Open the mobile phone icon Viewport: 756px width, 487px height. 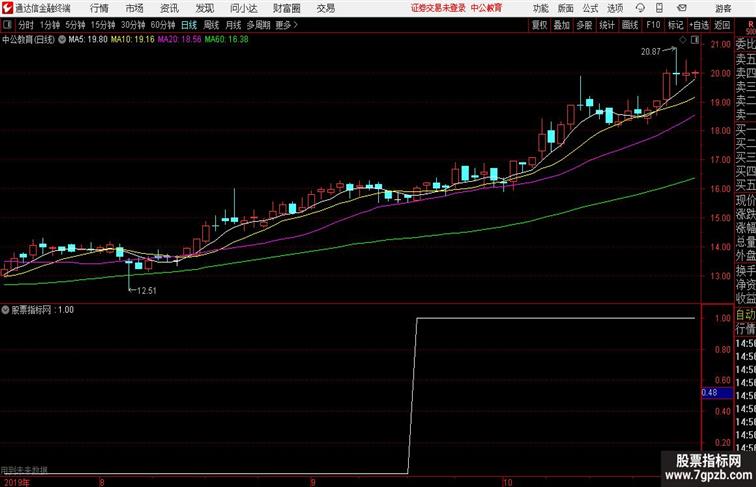659,8
